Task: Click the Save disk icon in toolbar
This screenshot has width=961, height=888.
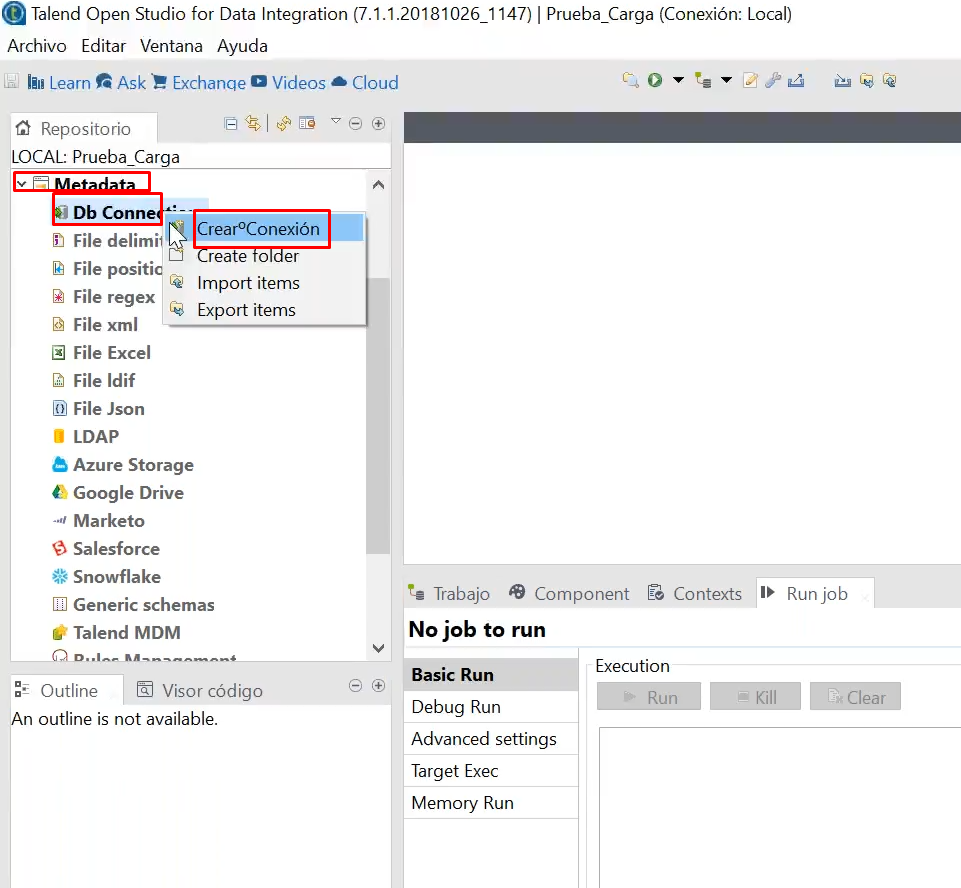Action: 11,82
